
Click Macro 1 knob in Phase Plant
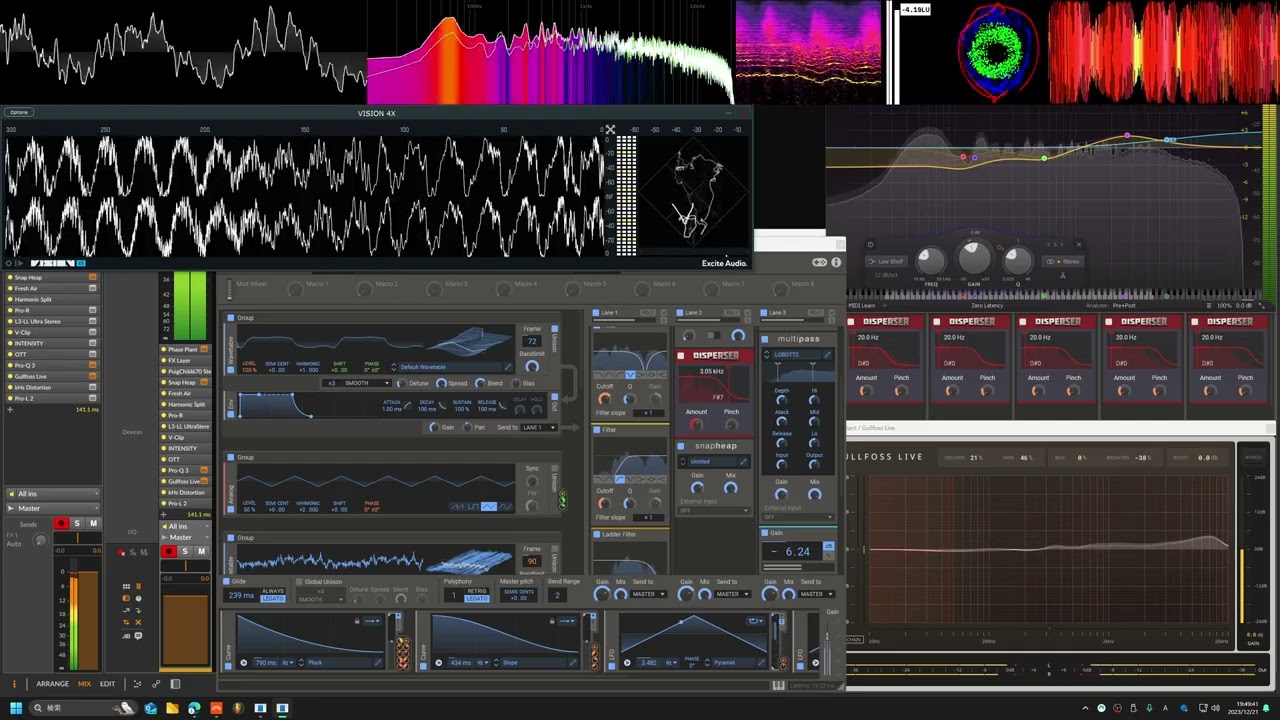(x=295, y=289)
